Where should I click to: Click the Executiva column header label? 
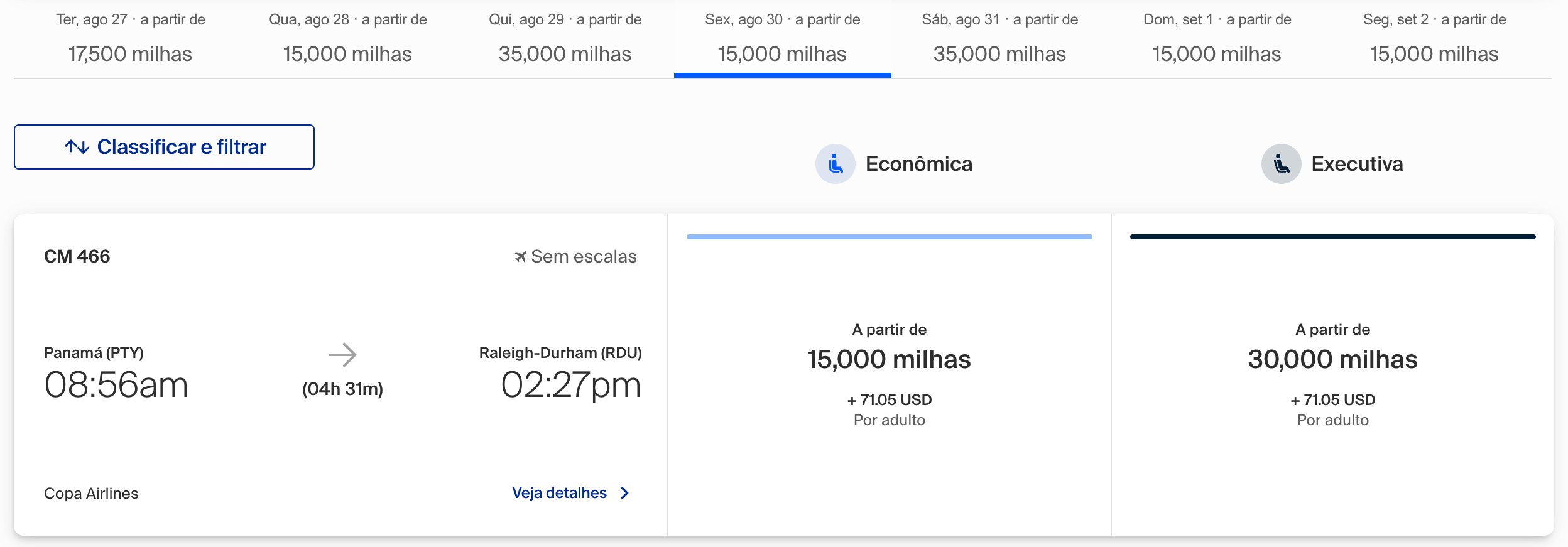coord(1357,164)
